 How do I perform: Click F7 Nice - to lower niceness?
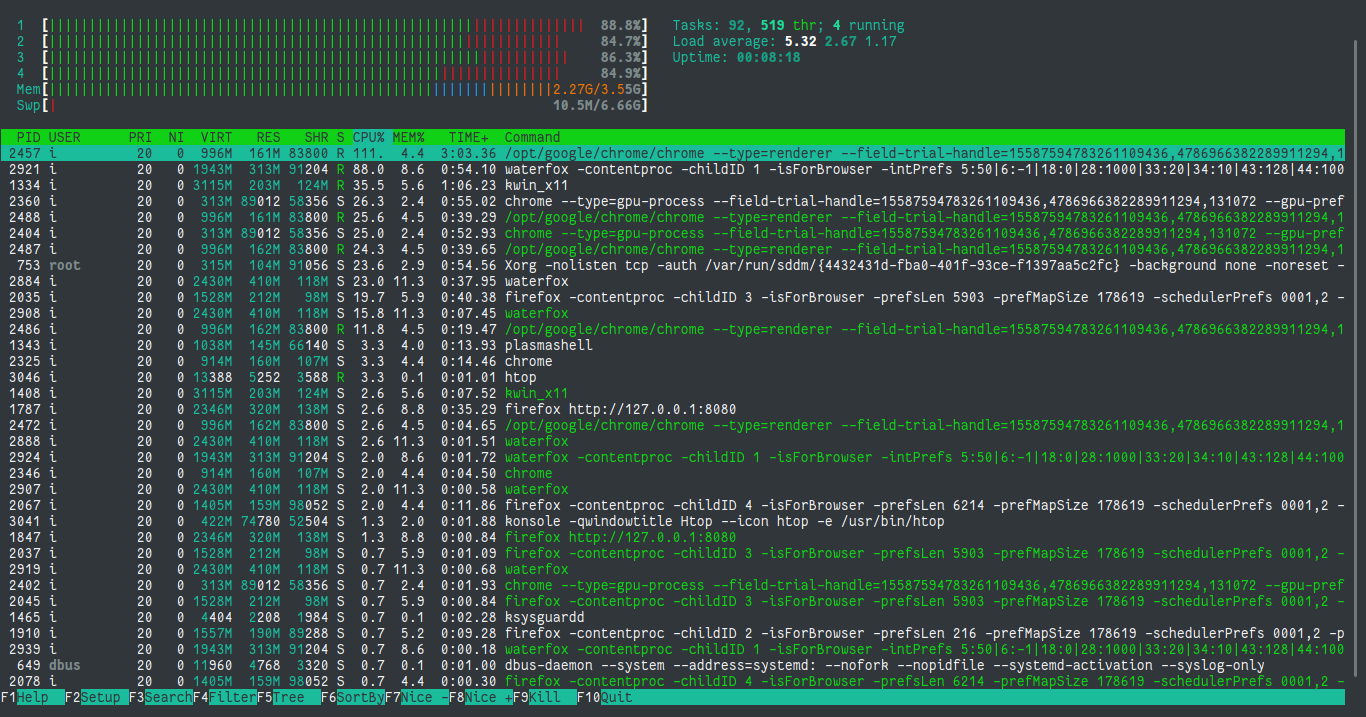(416, 697)
